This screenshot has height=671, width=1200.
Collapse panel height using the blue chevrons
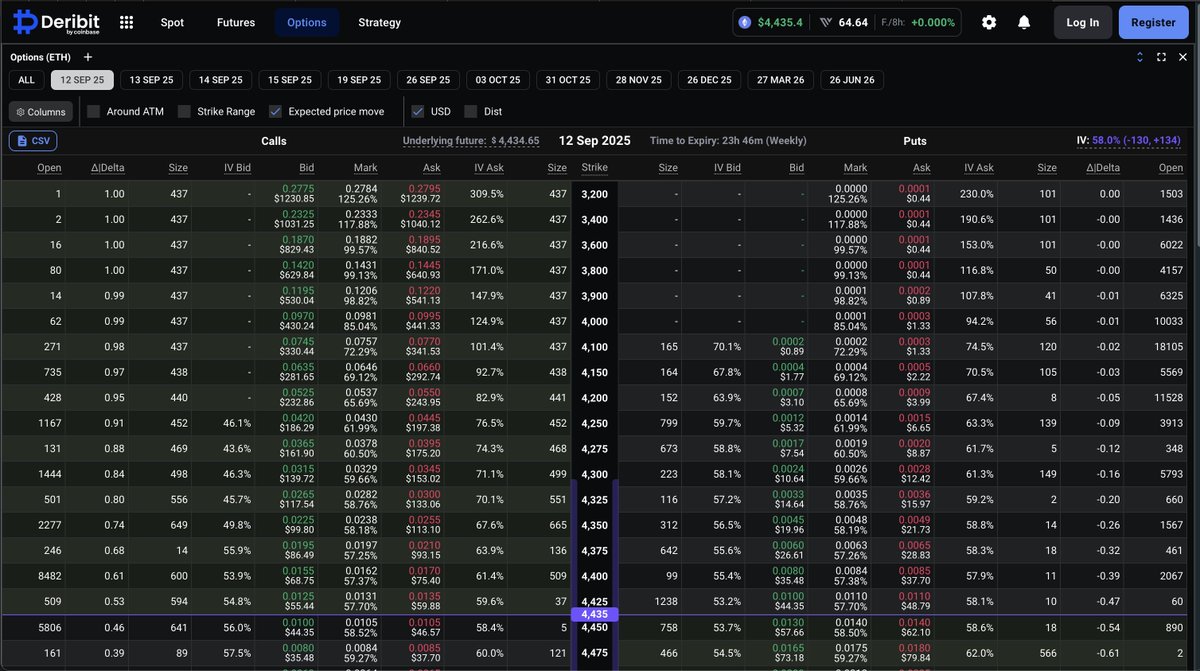coord(1140,57)
